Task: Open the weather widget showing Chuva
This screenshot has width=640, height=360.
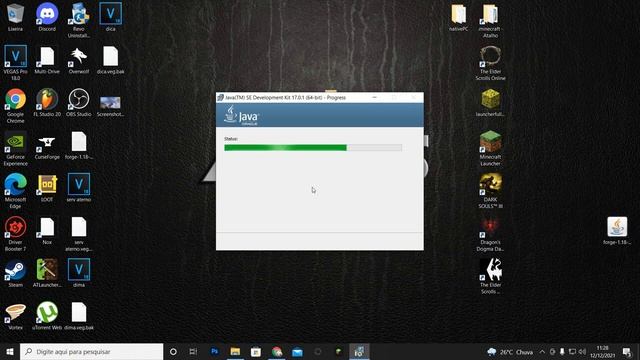Action: point(510,352)
